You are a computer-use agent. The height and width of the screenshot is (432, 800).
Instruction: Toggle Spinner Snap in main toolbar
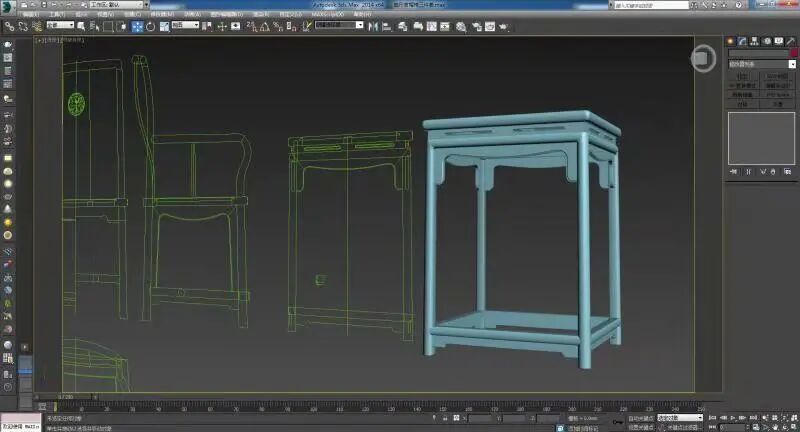pos(291,26)
